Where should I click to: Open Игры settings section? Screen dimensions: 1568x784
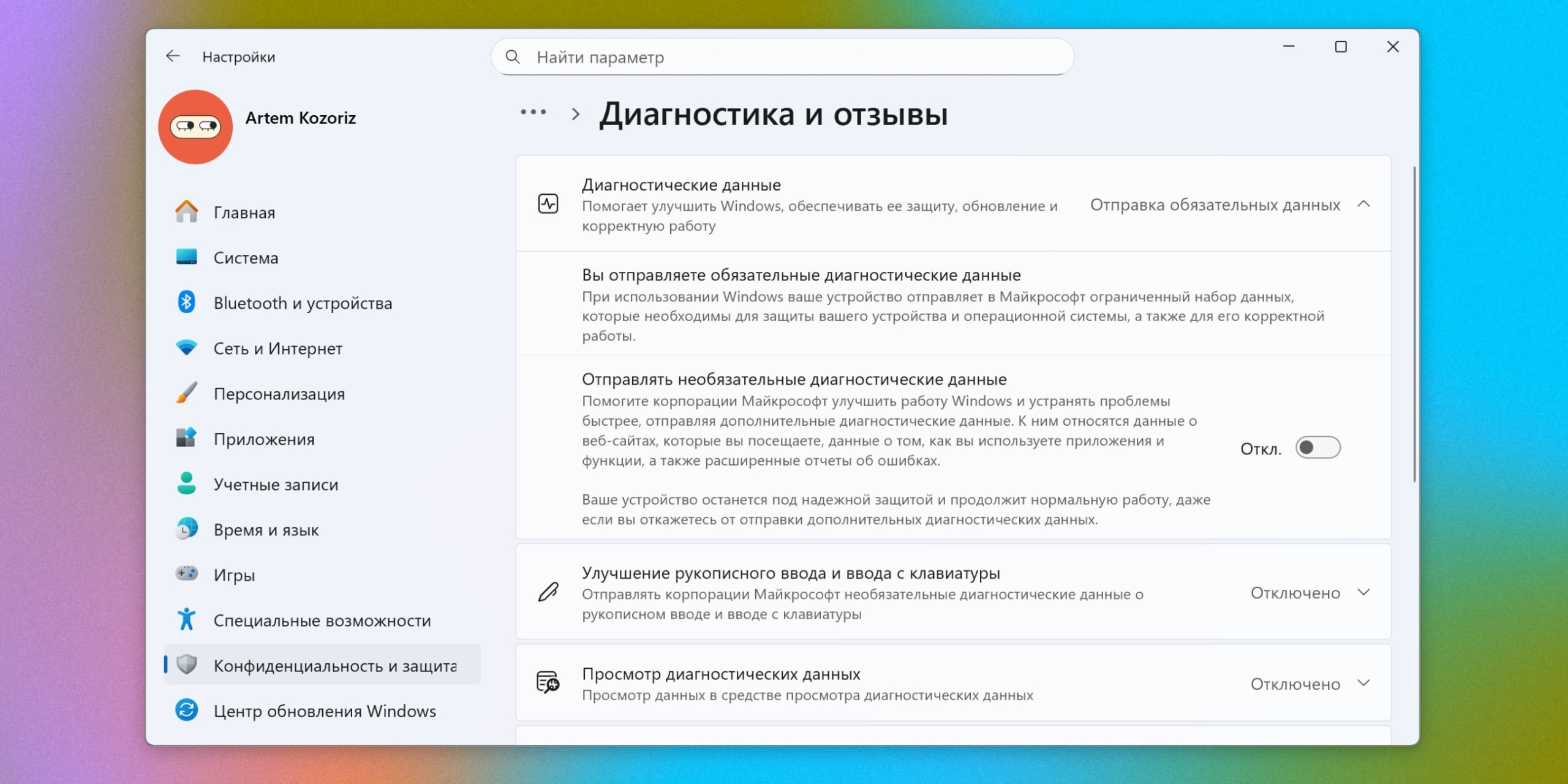click(x=235, y=575)
